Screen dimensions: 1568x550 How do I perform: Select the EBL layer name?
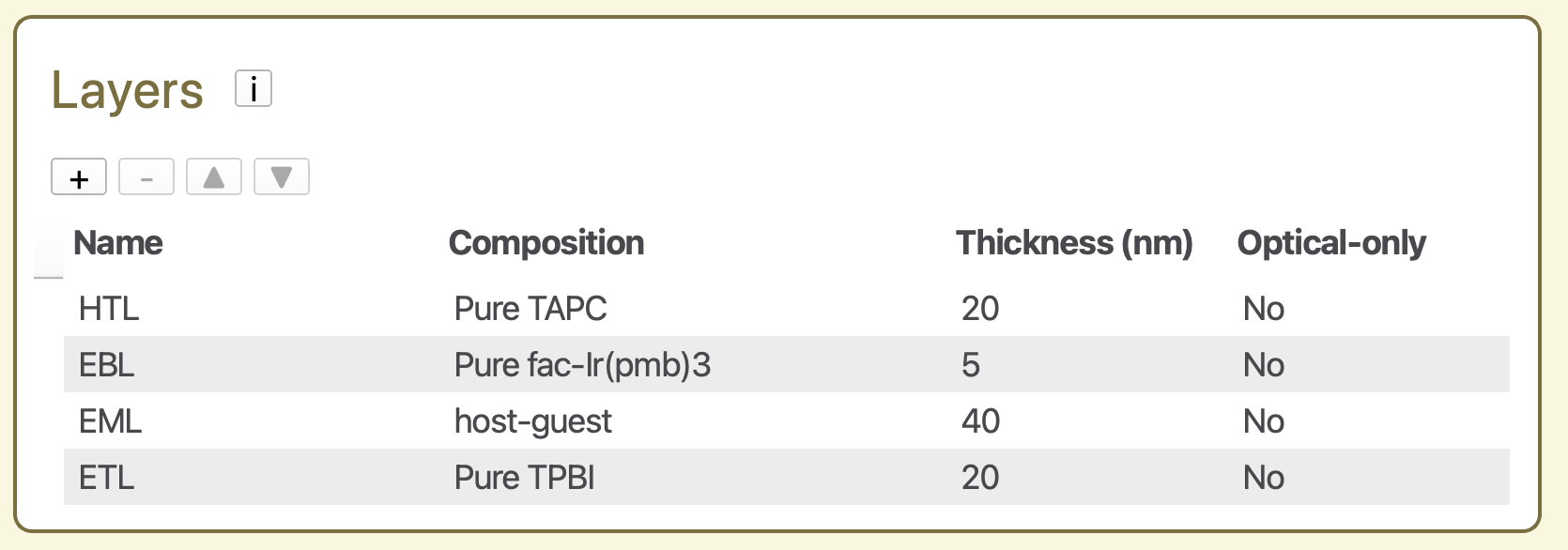click(x=107, y=365)
